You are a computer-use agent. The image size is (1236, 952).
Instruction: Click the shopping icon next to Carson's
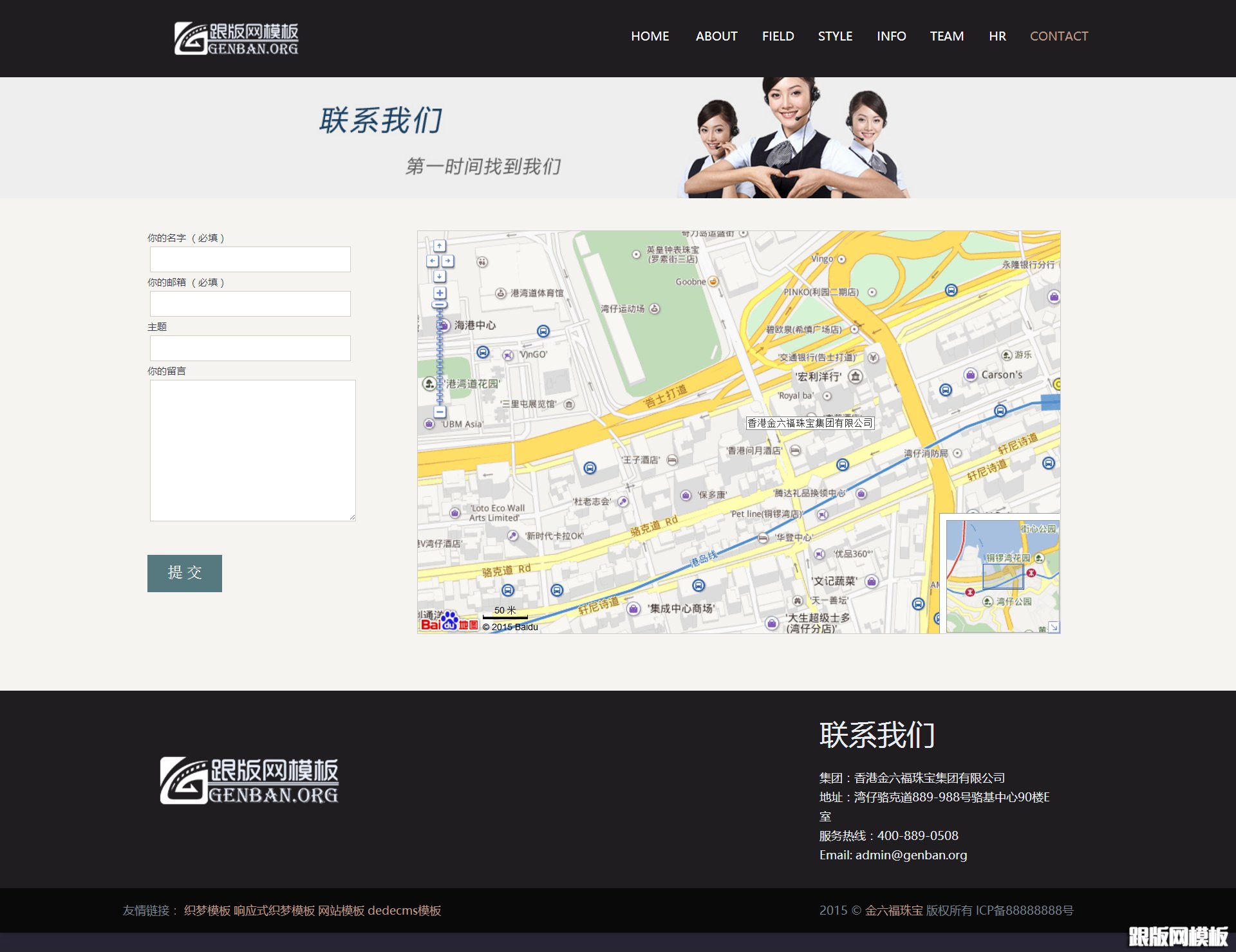(x=969, y=375)
